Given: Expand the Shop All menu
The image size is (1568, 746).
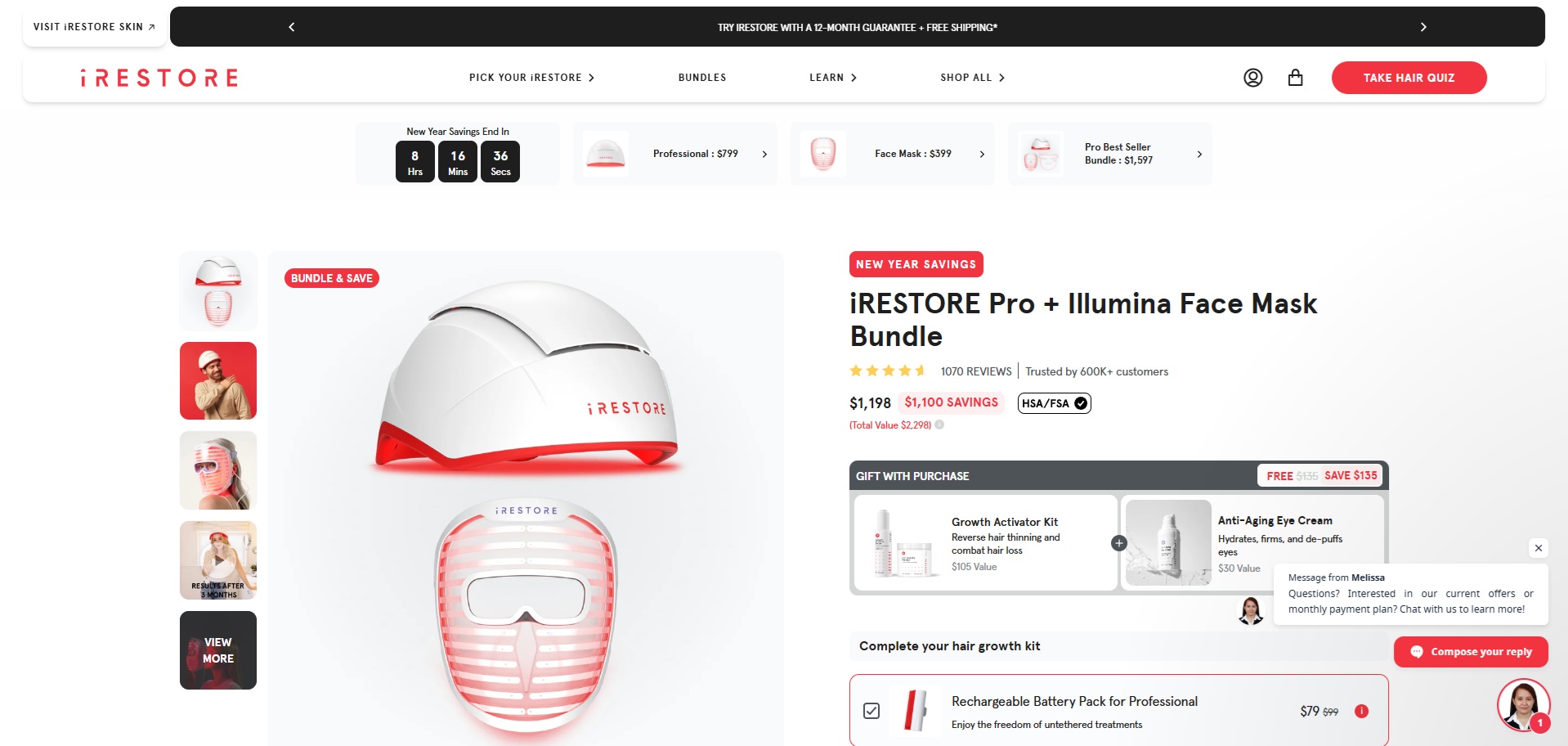Looking at the screenshot, I should pos(972,78).
